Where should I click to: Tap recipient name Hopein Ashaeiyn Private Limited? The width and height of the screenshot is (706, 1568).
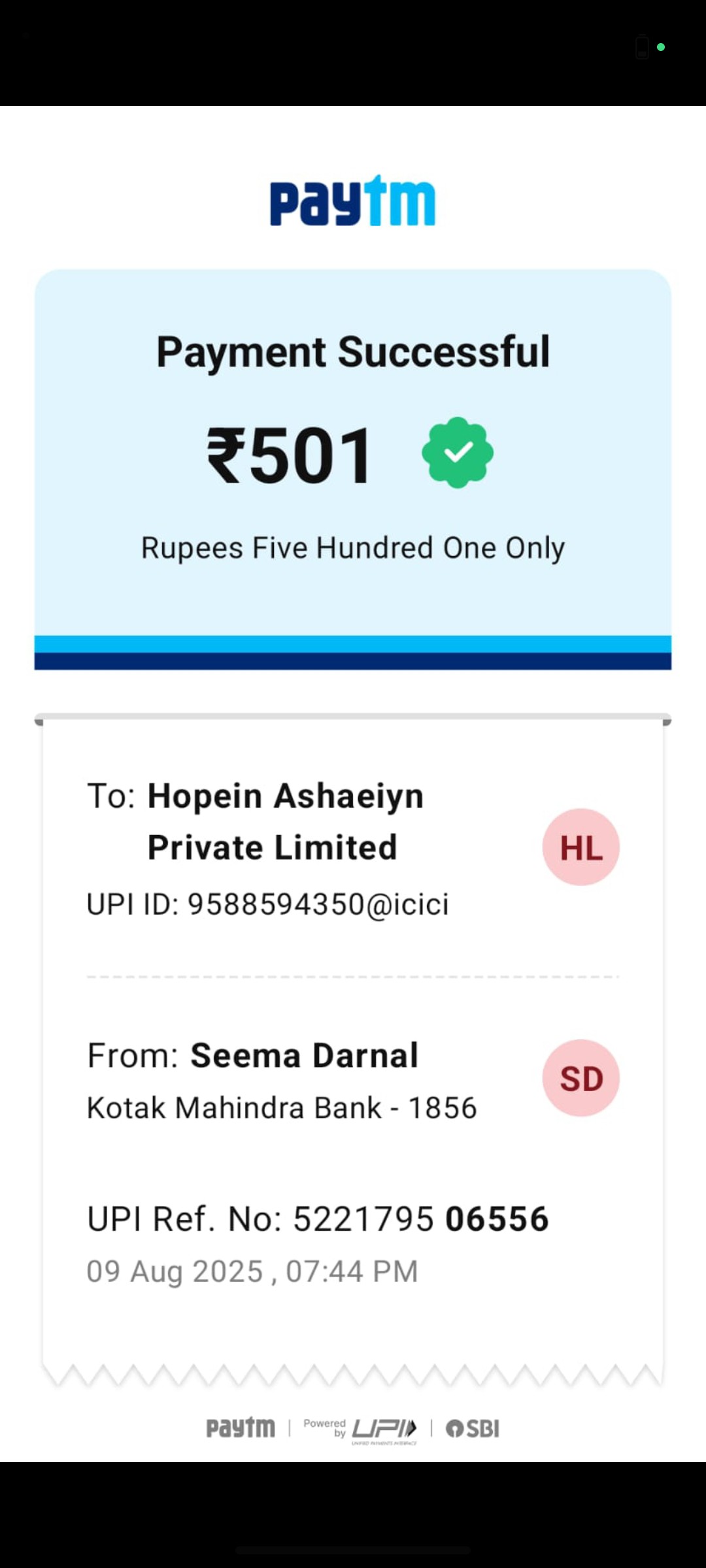(x=286, y=821)
